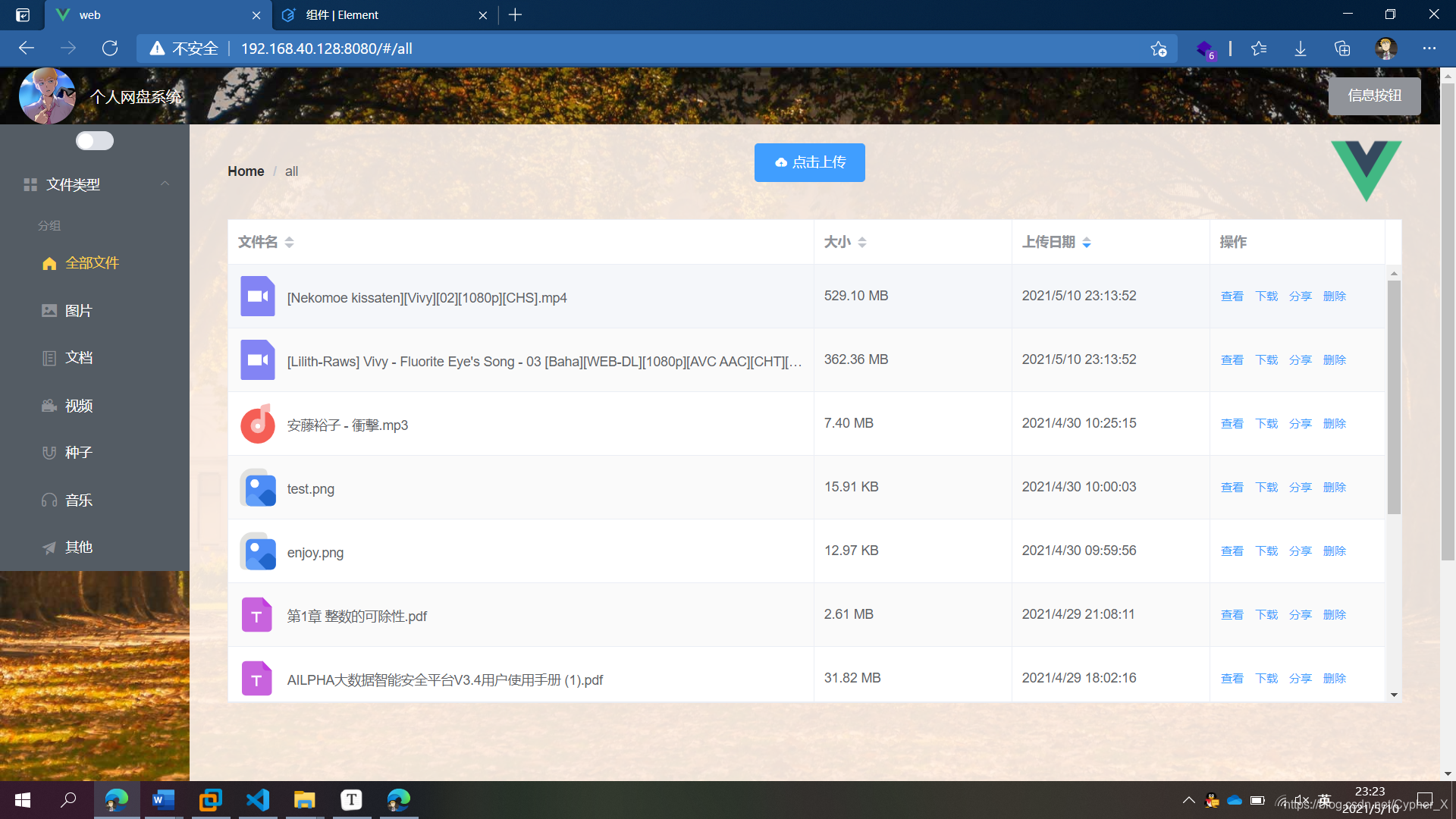
Task: Open Word from the taskbar
Action: (x=163, y=800)
